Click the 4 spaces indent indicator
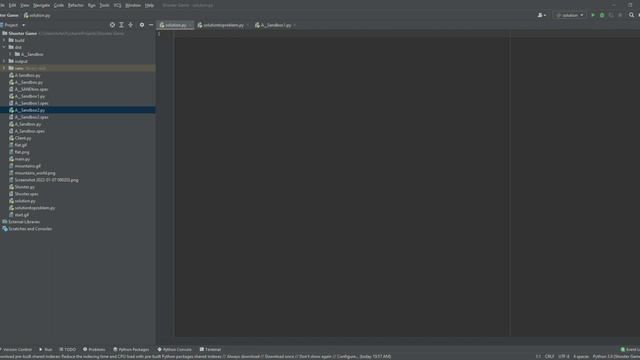Screen dimensions: 640x360 (581, 357)
